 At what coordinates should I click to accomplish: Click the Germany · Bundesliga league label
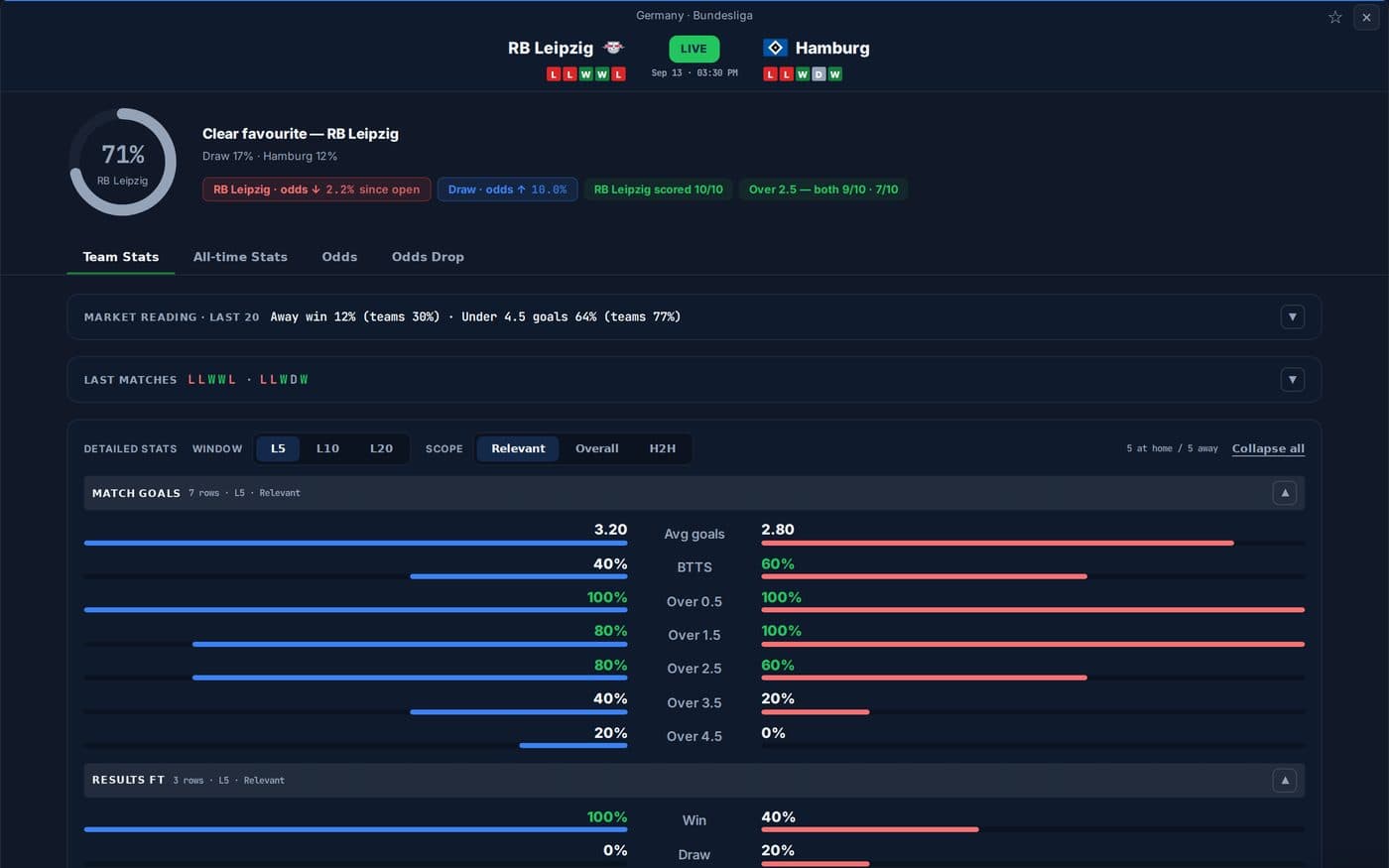(694, 16)
